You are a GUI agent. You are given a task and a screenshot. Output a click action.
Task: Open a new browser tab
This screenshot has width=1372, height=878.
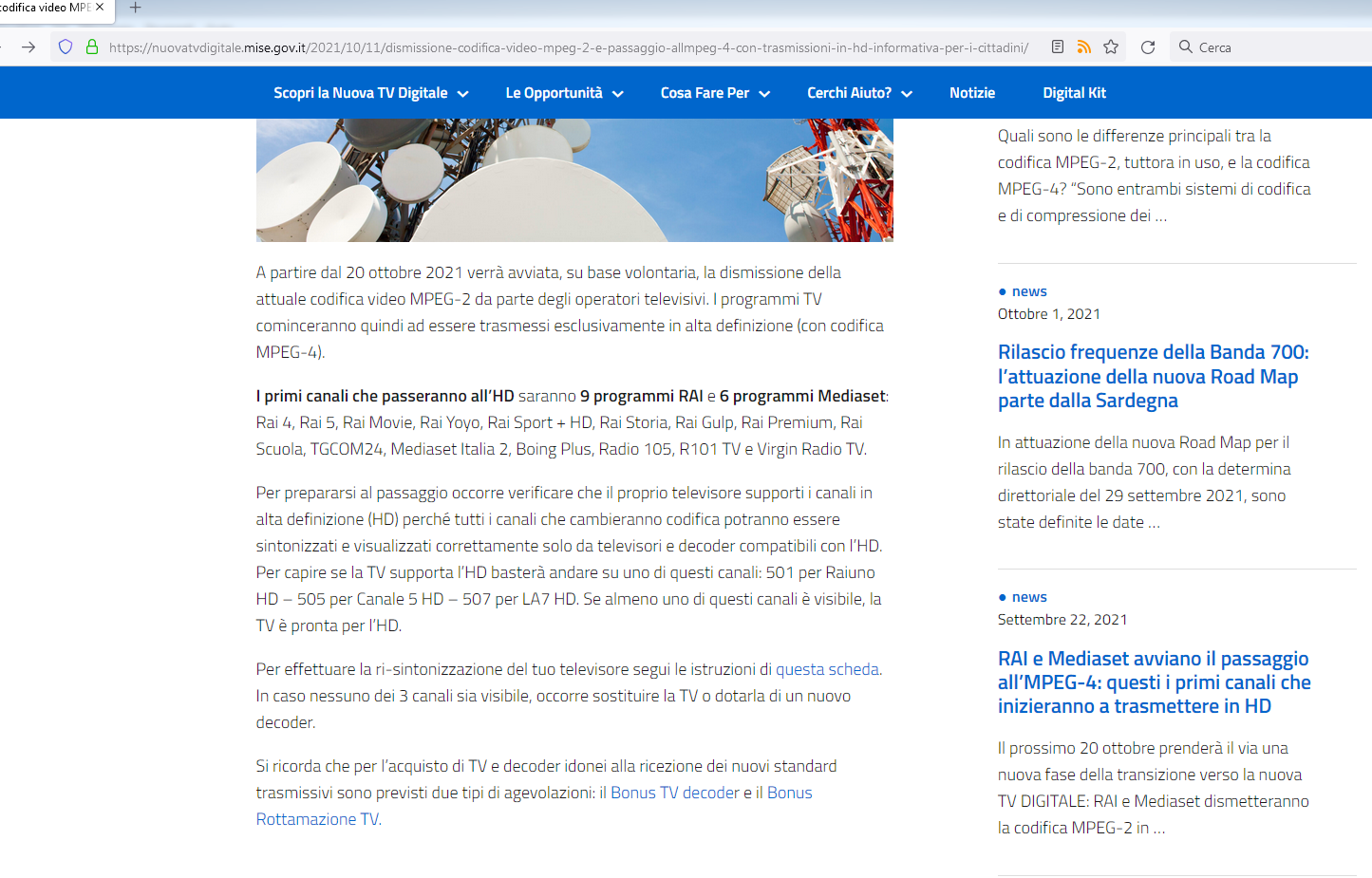pyautogui.click(x=135, y=8)
